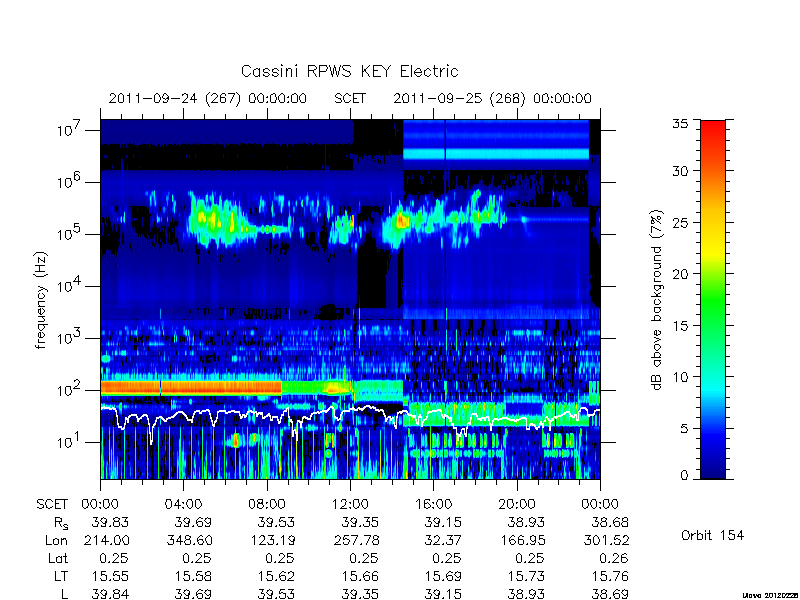800x600 pixels.
Task: Click the SCET row label beside the time axis
Action: [52, 504]
